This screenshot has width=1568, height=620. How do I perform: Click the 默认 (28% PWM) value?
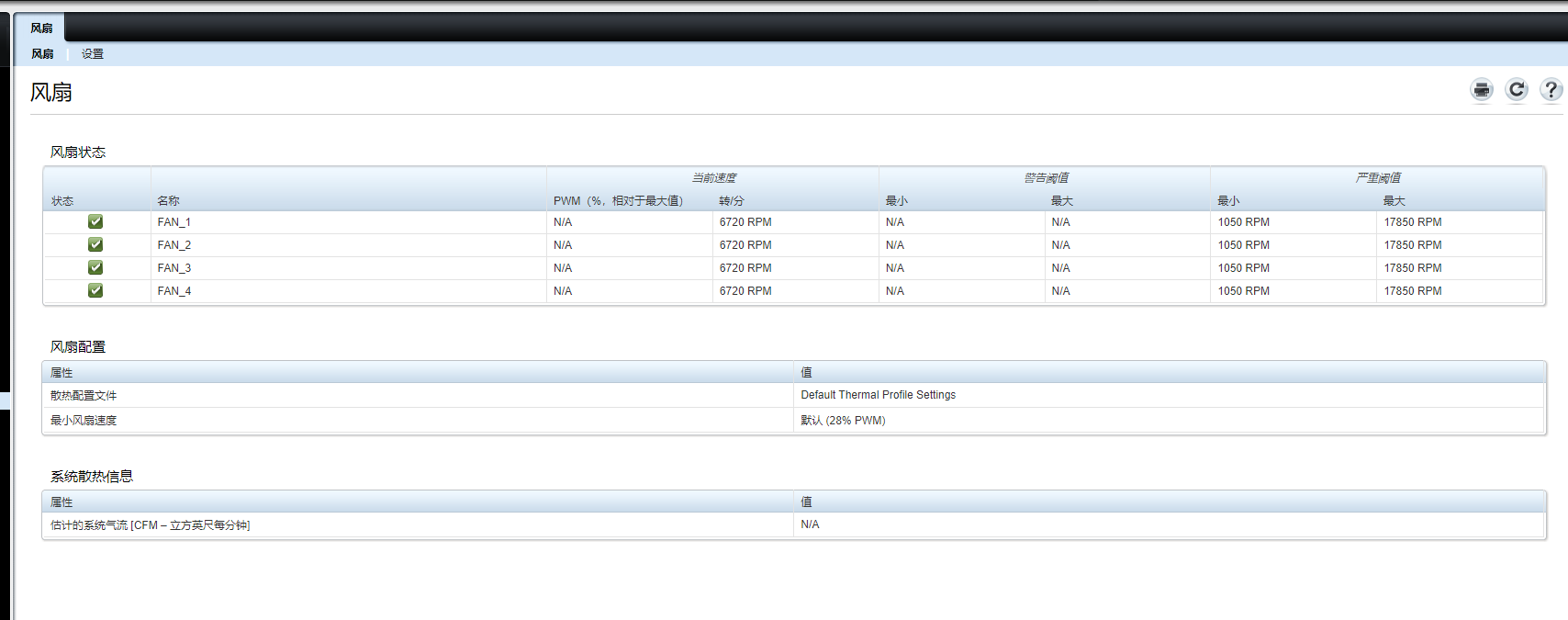(x=843, y=421)
